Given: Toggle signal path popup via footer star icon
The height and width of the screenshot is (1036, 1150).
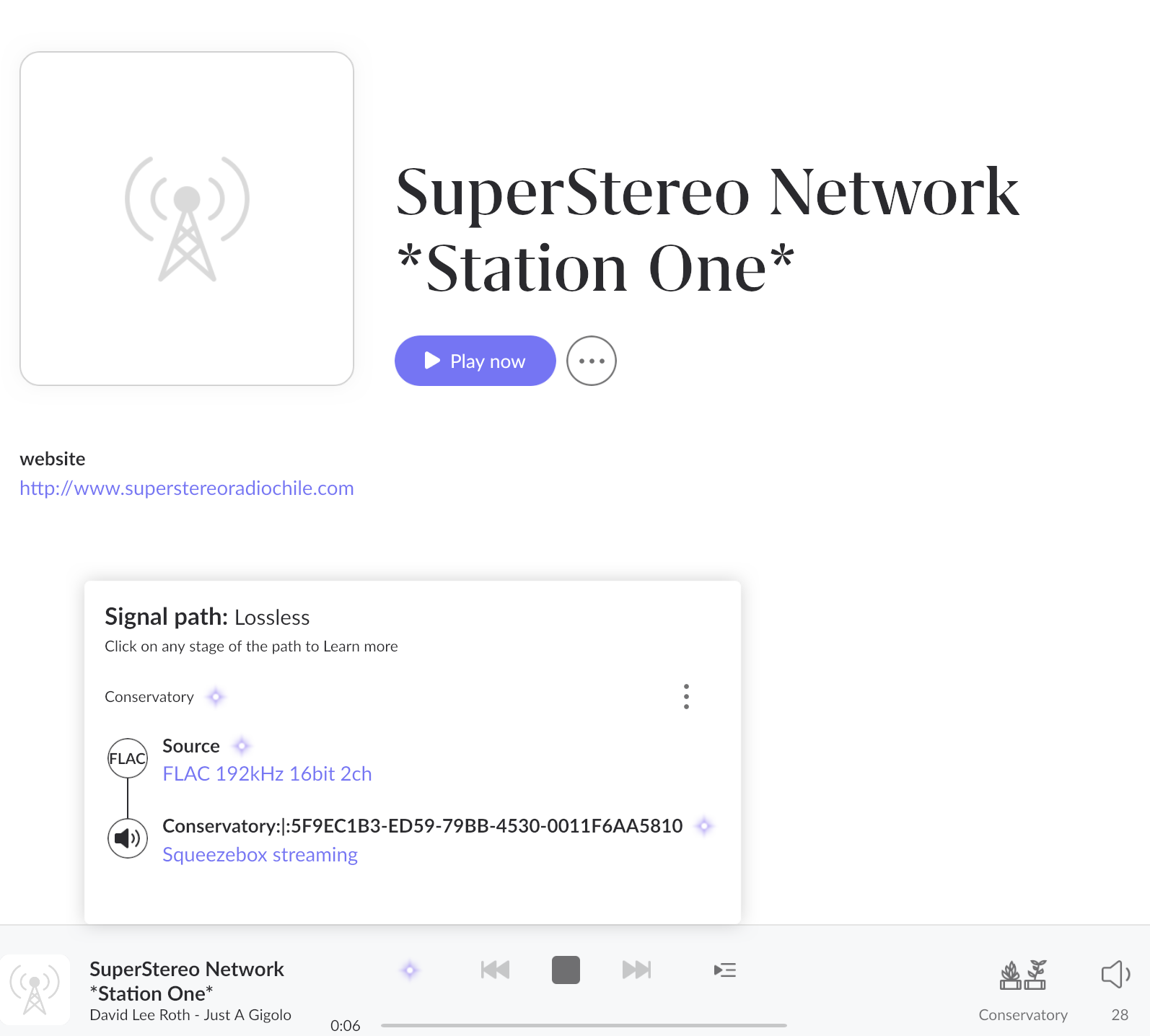Looking at the screenshot, I should (410, 970).
